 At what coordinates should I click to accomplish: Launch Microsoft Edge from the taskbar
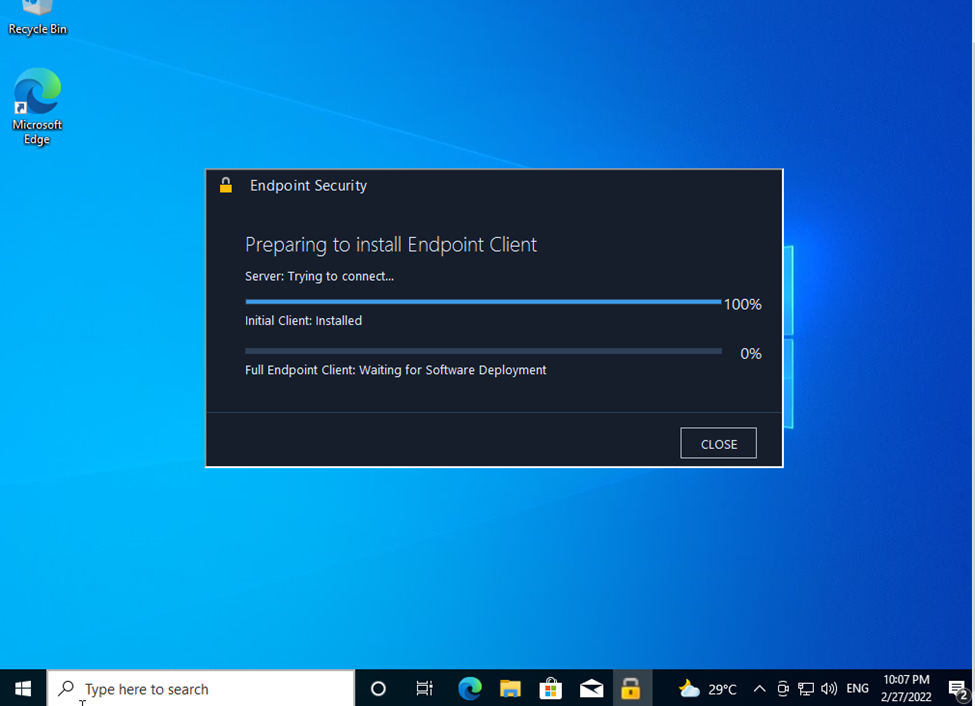click(x=469, y=689)
